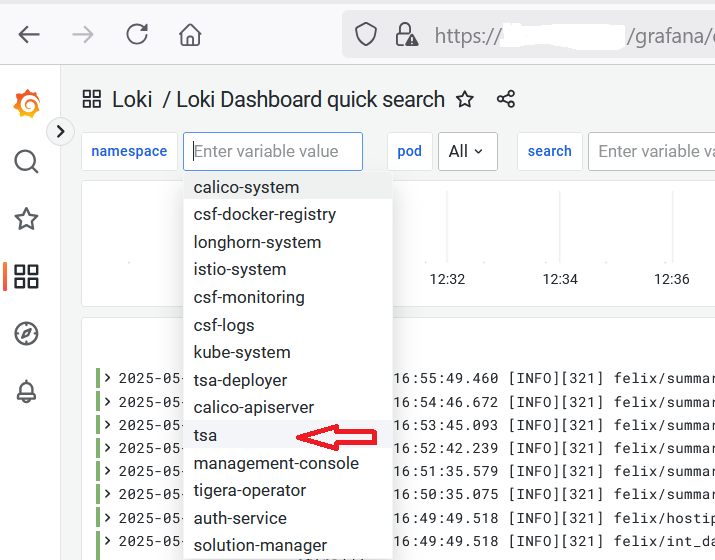Image resolution: width=715 pixels, height=560 pixels.
Task: Click 12:36 time label on graph
Action: (672, 279)
